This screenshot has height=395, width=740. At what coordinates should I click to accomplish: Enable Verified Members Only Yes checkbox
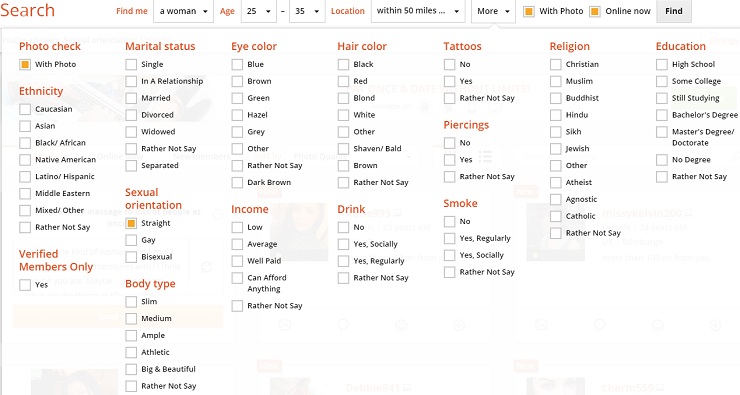pos(25,285)
